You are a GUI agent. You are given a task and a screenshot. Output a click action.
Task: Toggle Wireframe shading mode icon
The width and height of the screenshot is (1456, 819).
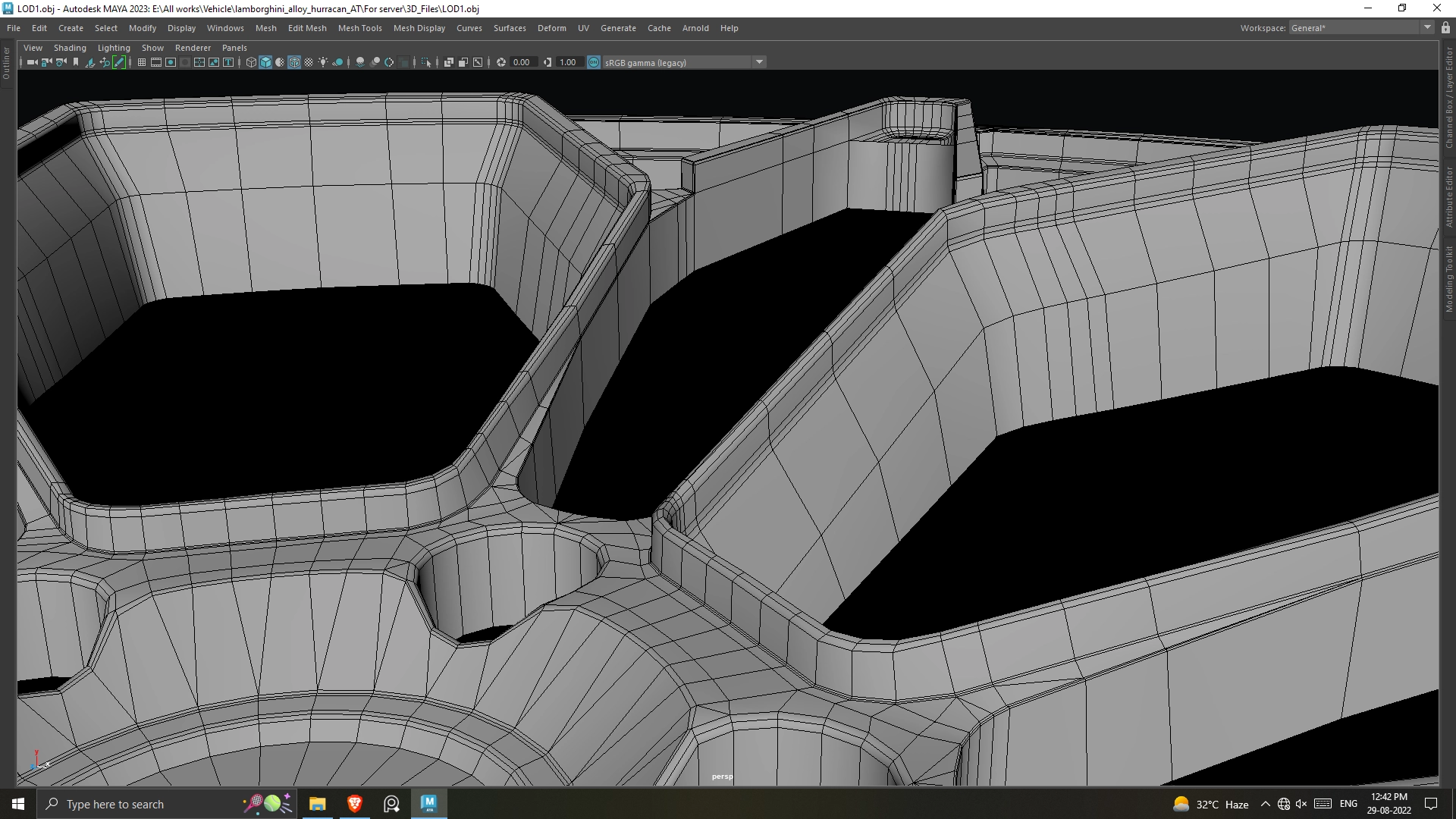click(251, 62)
